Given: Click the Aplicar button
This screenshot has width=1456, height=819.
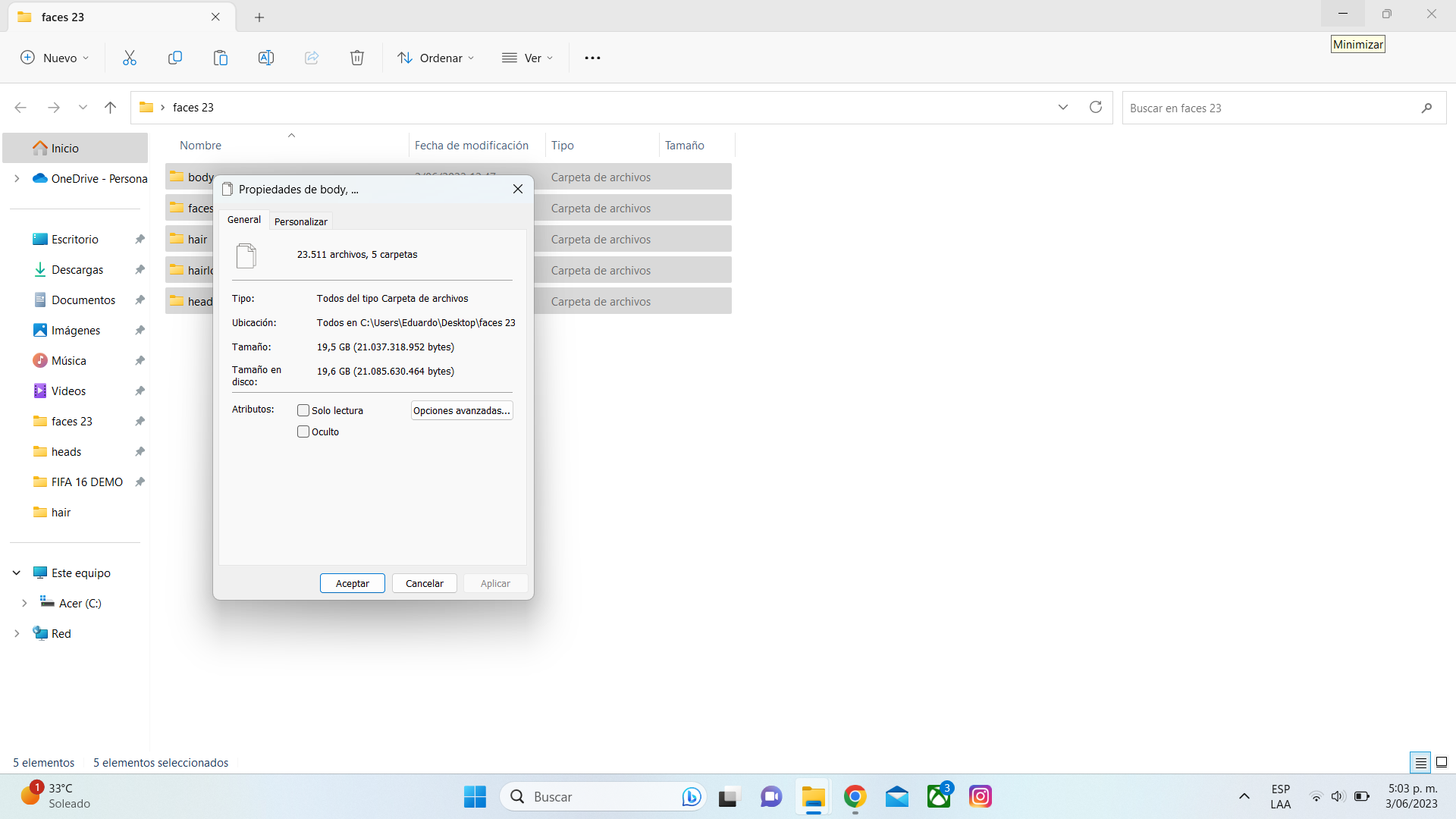Looking at the screenshot, I should tap(495, 583).
